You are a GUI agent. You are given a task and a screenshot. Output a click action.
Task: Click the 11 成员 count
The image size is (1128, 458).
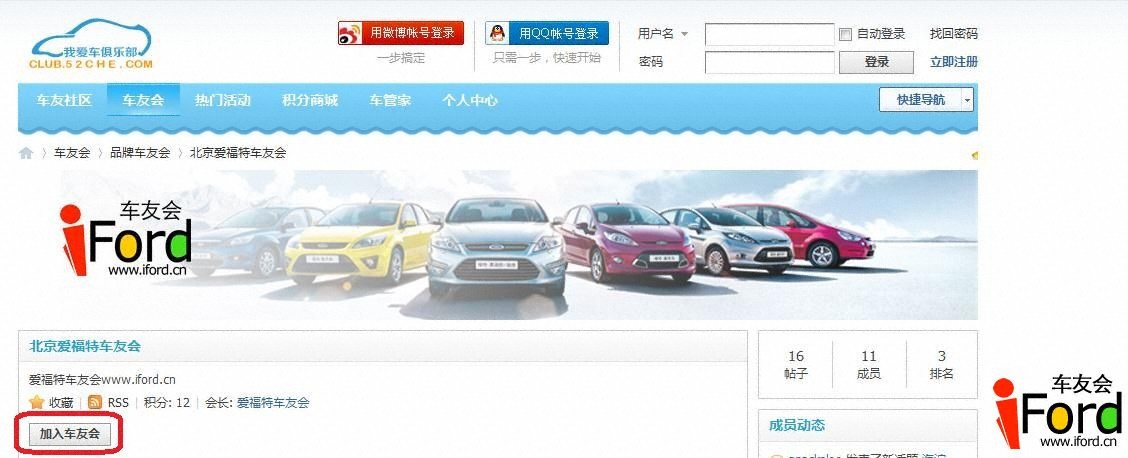point(868,365)
